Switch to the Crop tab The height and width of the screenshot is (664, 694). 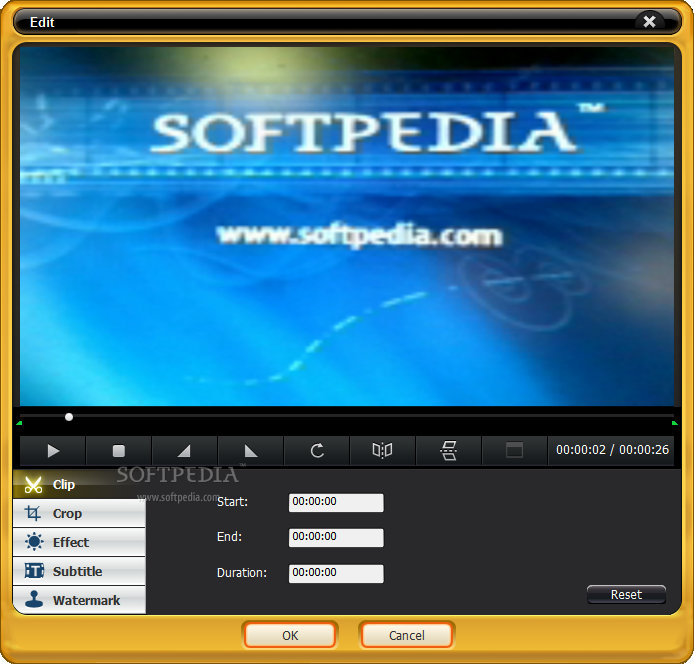79,513
